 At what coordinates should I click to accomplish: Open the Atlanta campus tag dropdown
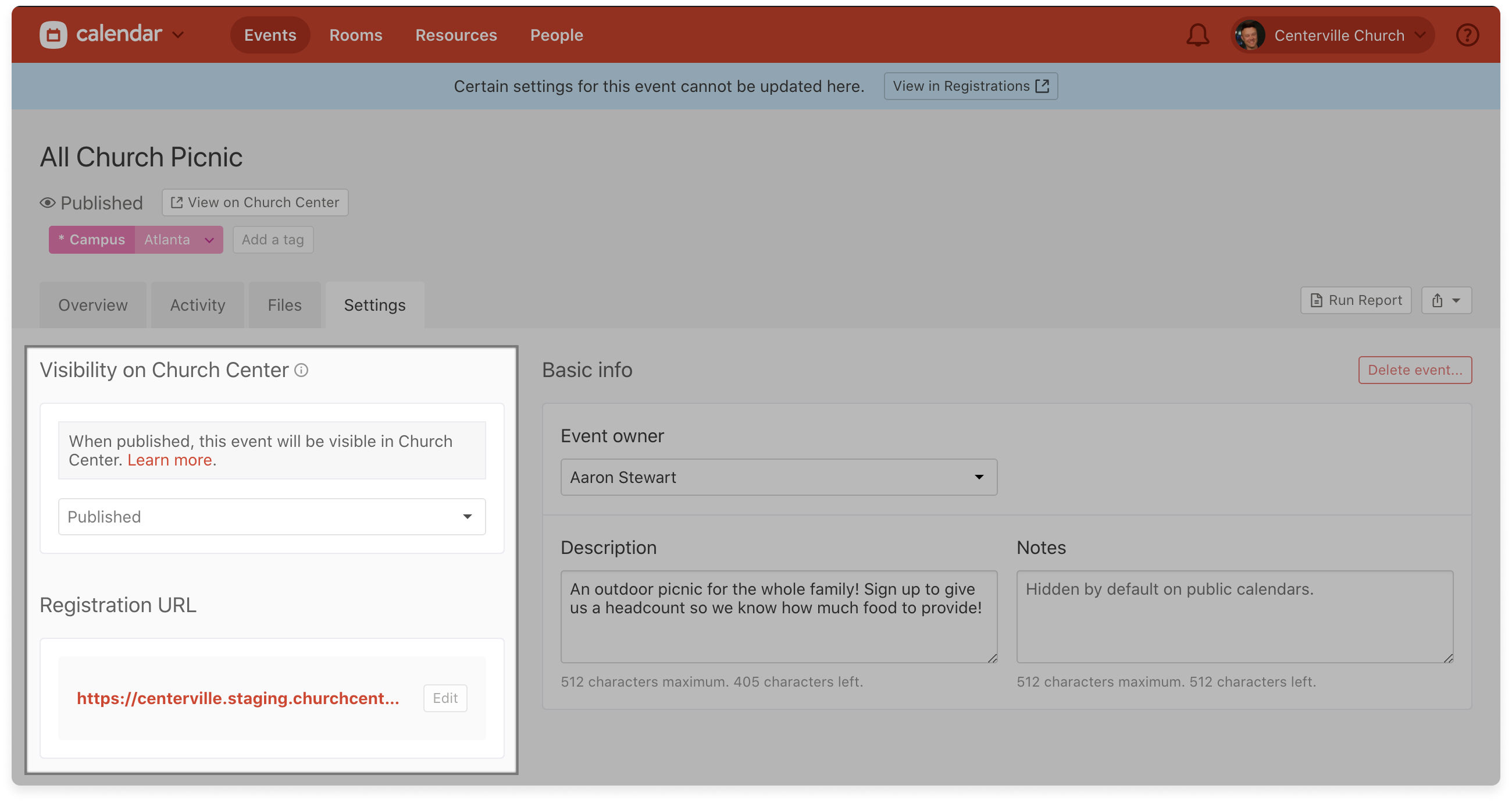coord(209,240)
